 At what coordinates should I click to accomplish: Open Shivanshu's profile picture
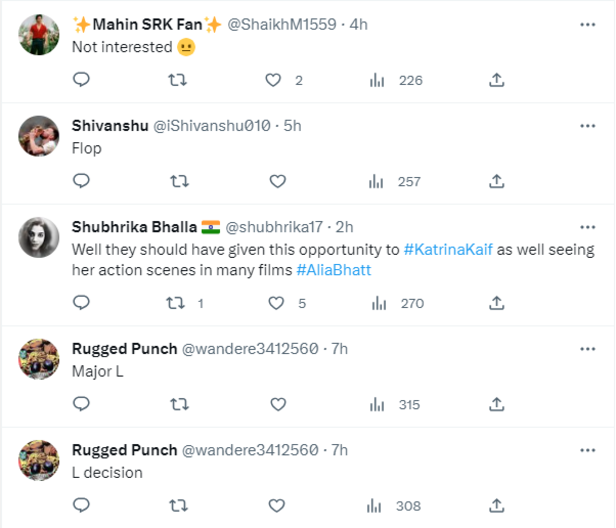pyautogui.click(x=40, y=138)
